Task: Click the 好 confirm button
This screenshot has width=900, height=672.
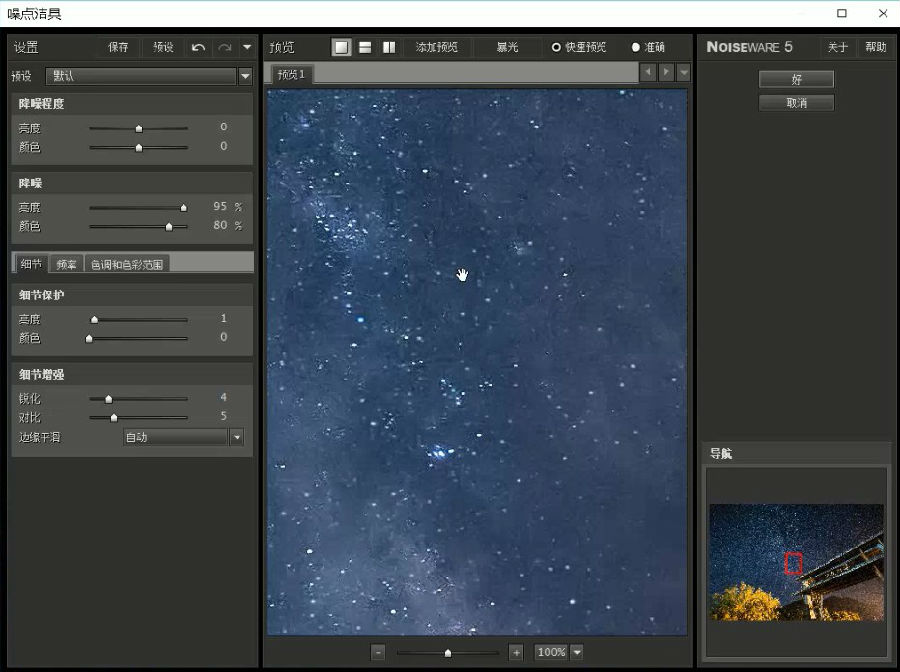Action: tap(796, 79)
